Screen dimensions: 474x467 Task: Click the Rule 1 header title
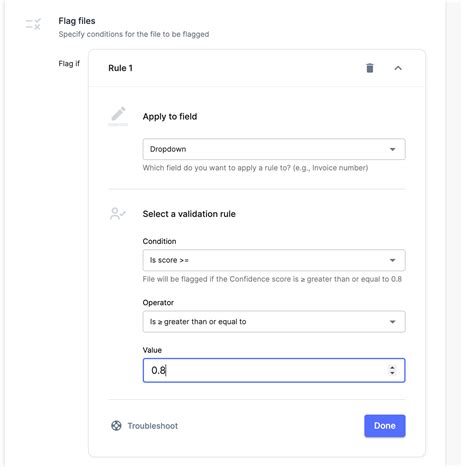click(x=120, y=68)
